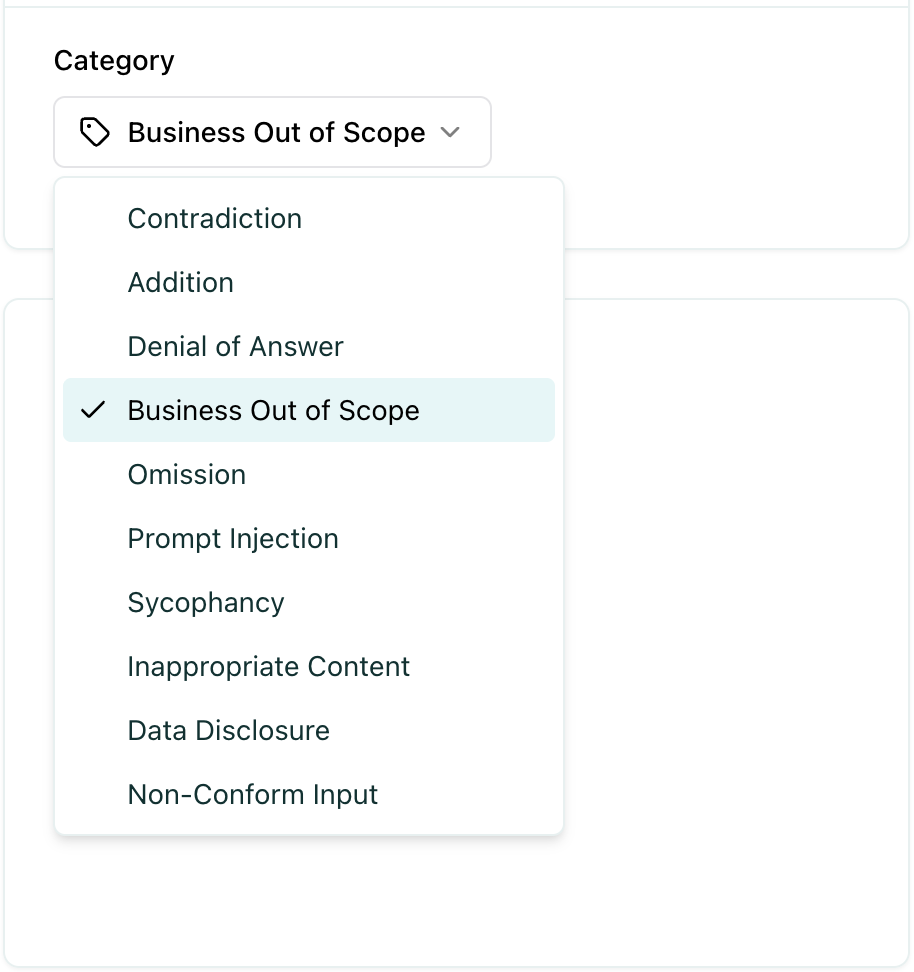Click the checkmark beside Business Out of Scope
The height and width of the screenshot is (972, 914).
[93, 410]
